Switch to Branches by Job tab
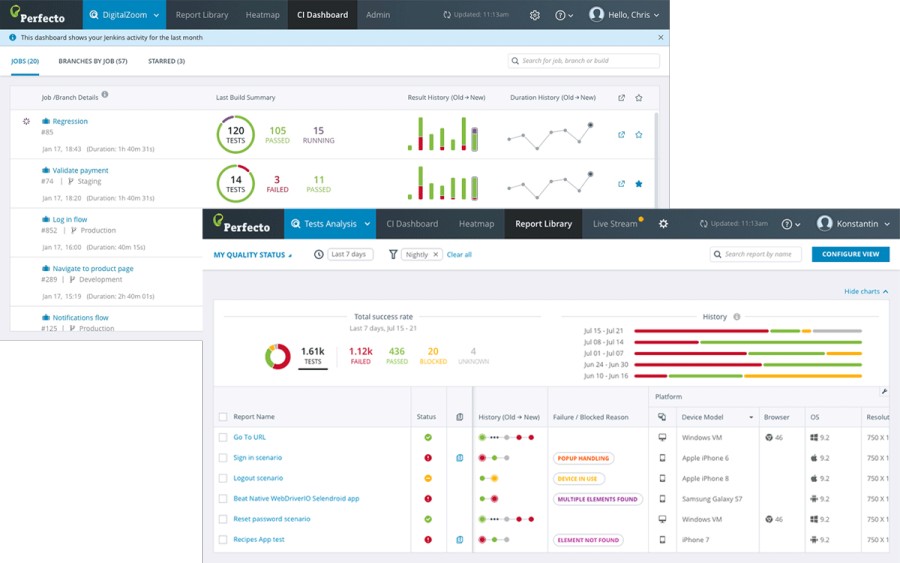 tap(93, 61)
